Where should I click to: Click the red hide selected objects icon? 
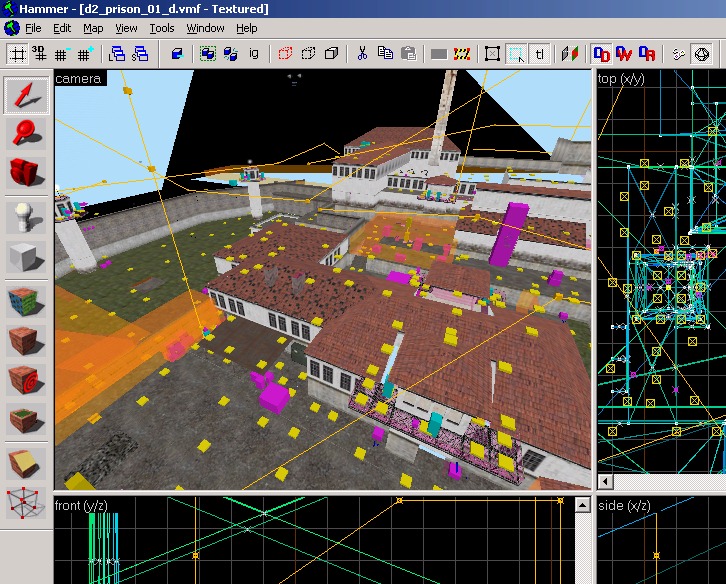pos(285,54)
